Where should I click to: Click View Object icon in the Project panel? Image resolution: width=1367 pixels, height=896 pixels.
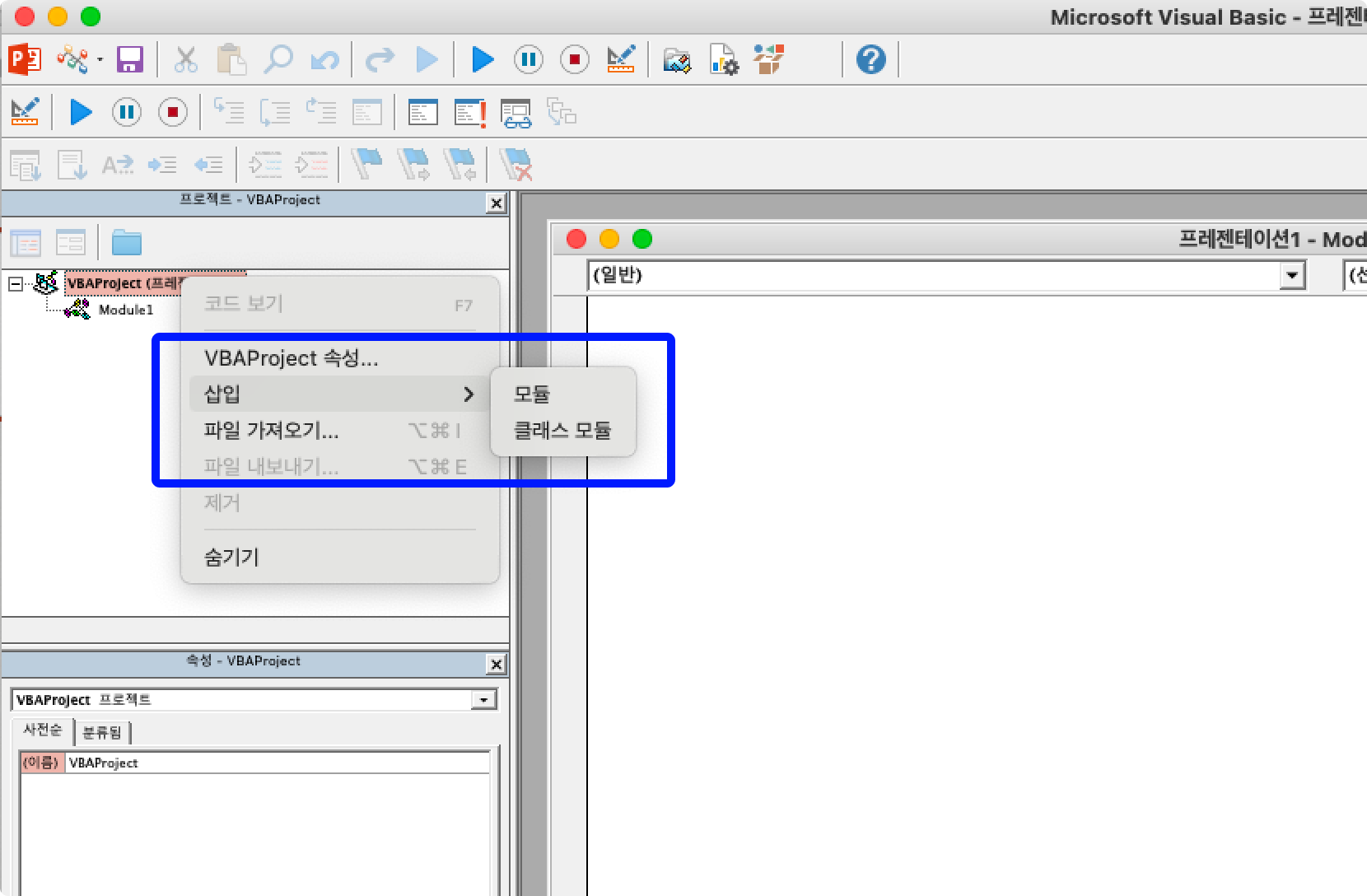tap(71, 242)
